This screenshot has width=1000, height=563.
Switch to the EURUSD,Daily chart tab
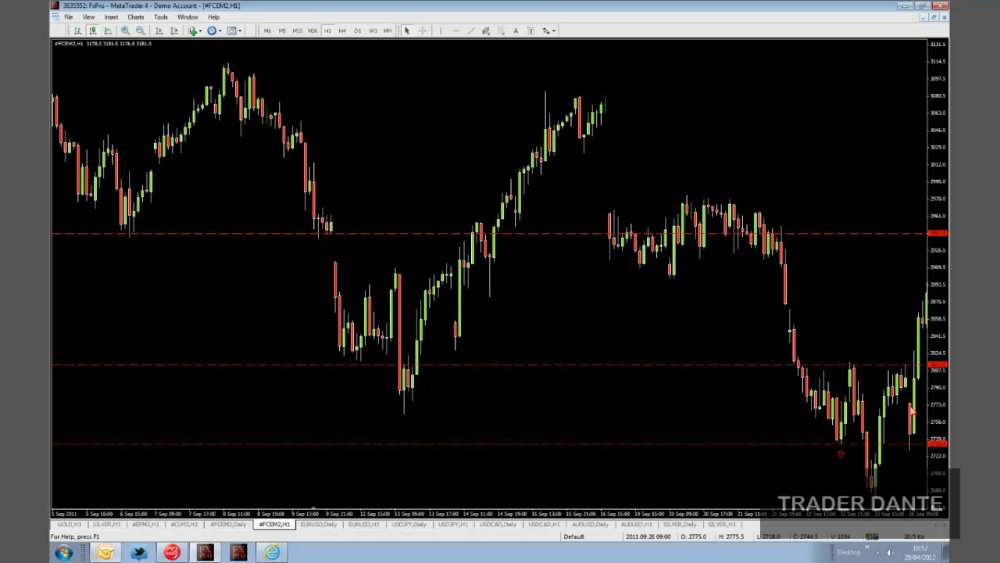pos(318,524)
